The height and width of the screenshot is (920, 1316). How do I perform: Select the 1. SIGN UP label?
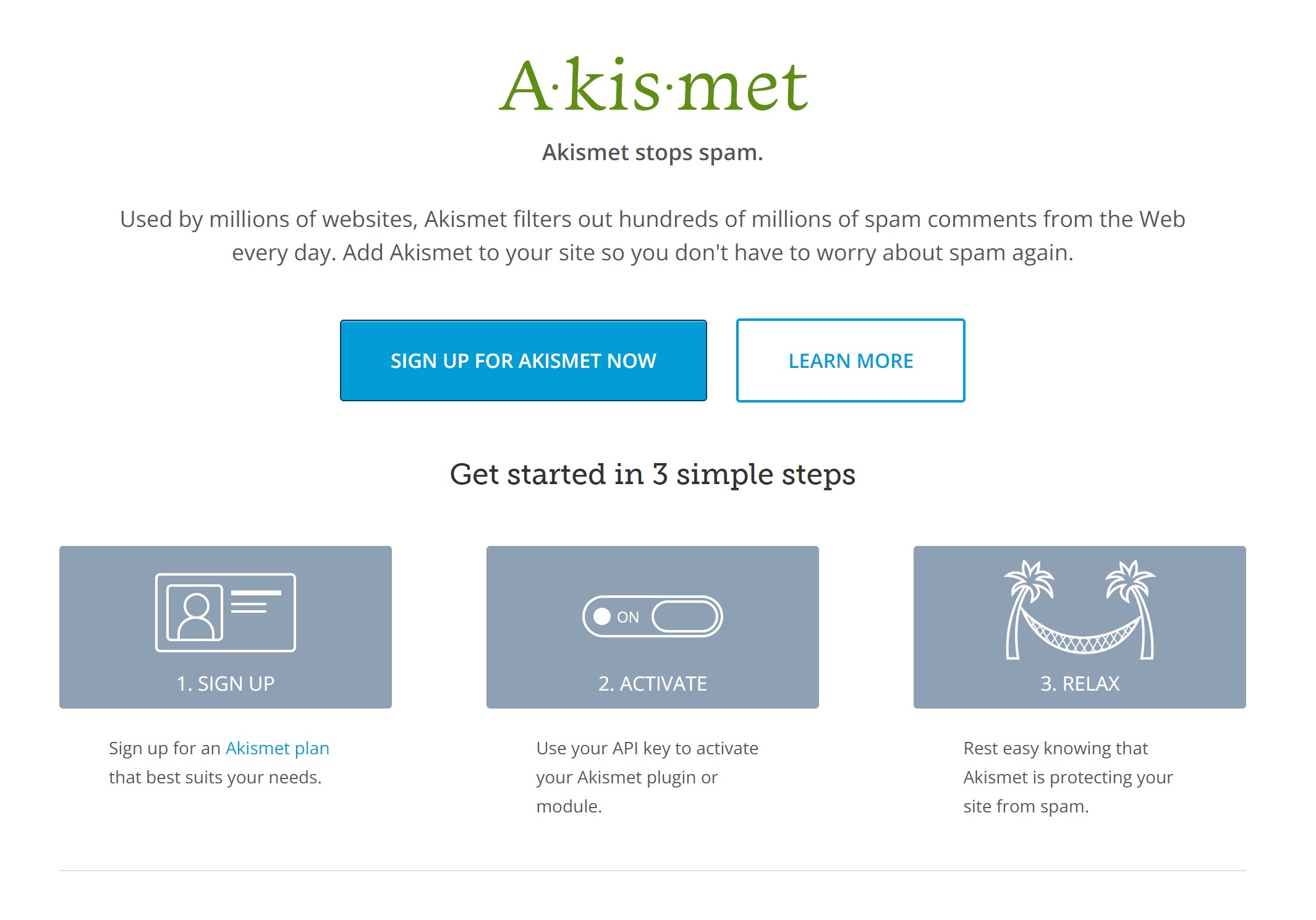click(x=226, y=683)
